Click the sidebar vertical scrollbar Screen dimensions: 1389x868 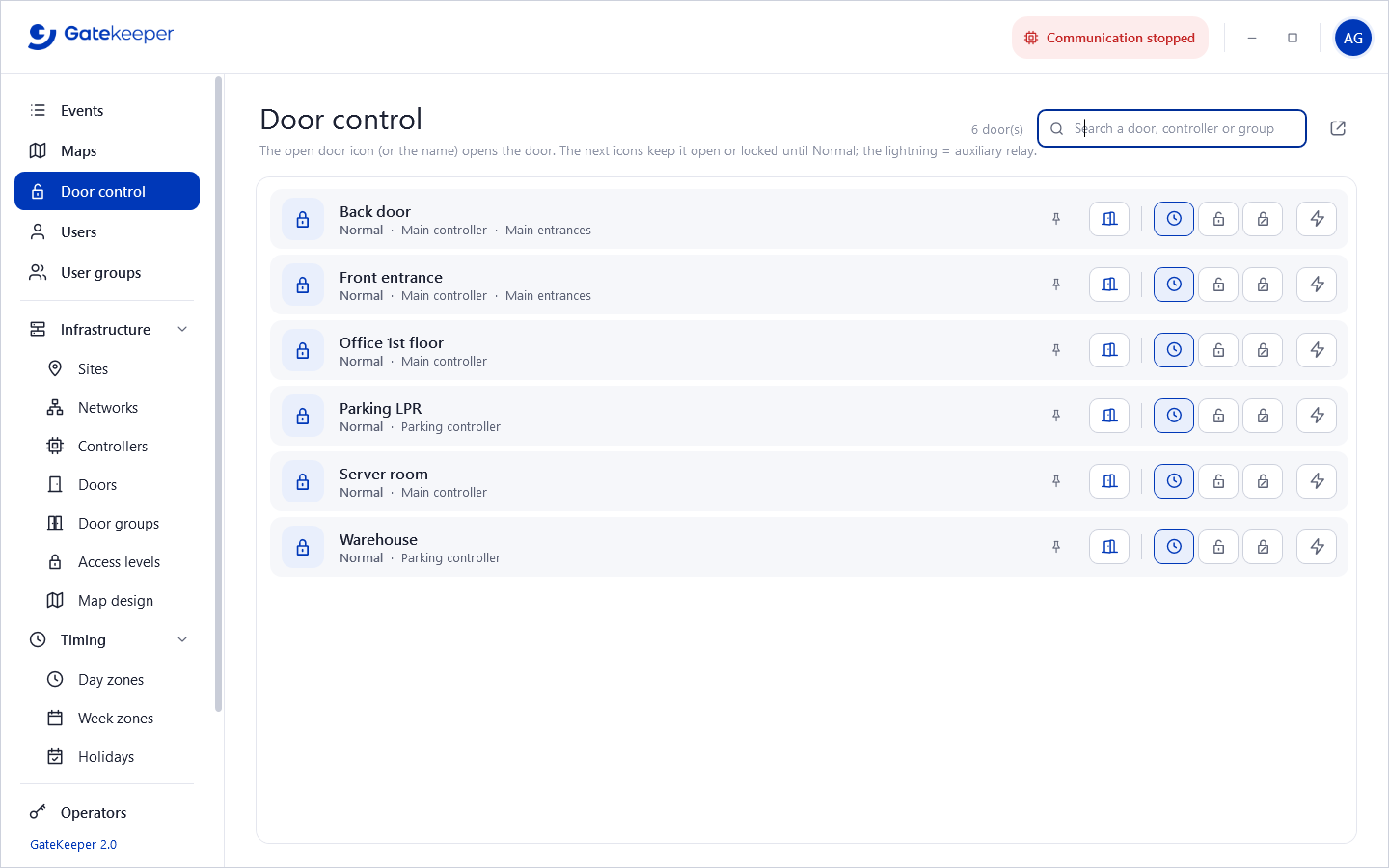click(x=219, y=393)
